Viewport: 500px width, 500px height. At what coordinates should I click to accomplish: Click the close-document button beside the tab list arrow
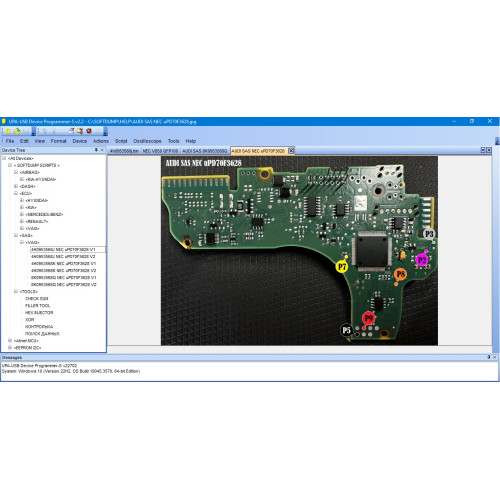(489, 150)
